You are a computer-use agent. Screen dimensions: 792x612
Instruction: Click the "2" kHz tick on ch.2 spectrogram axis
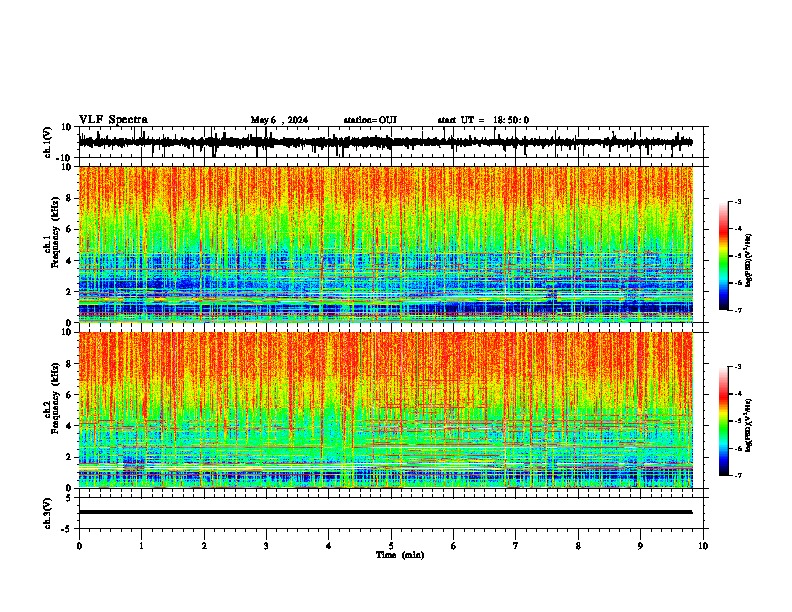coord(70,457)
